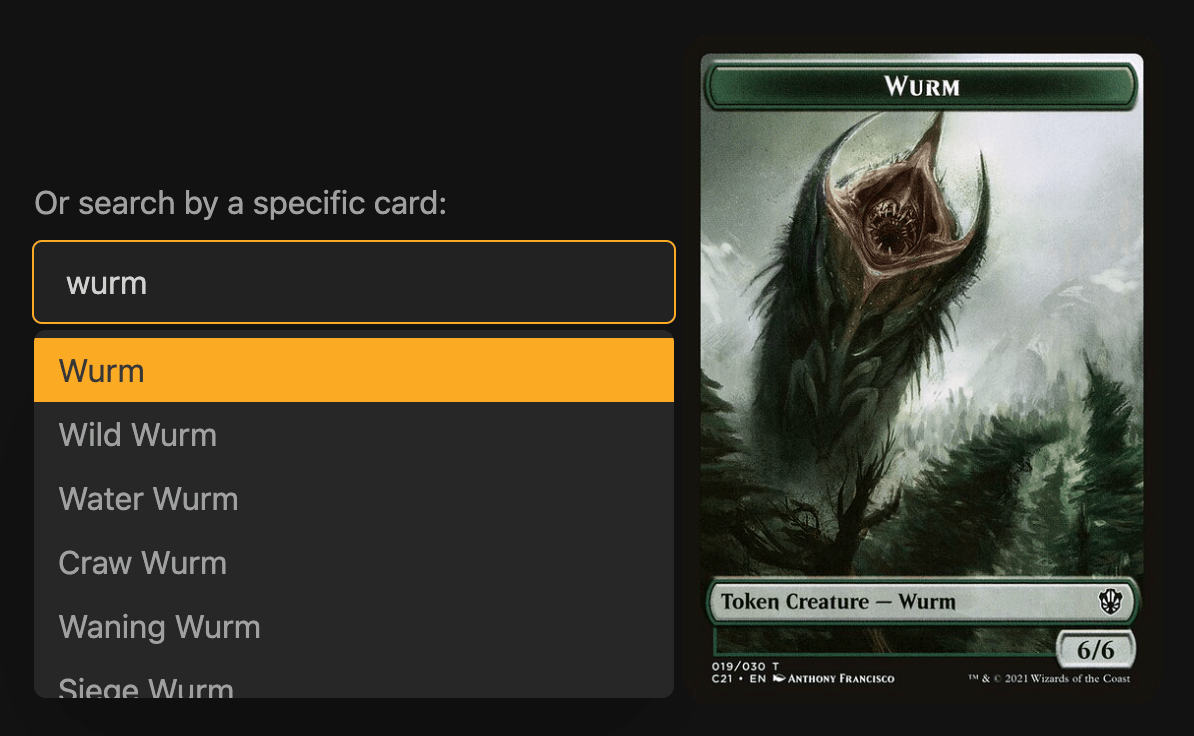Open the Wurm token card preview image

pyautogui.click(x=921, y=369)
